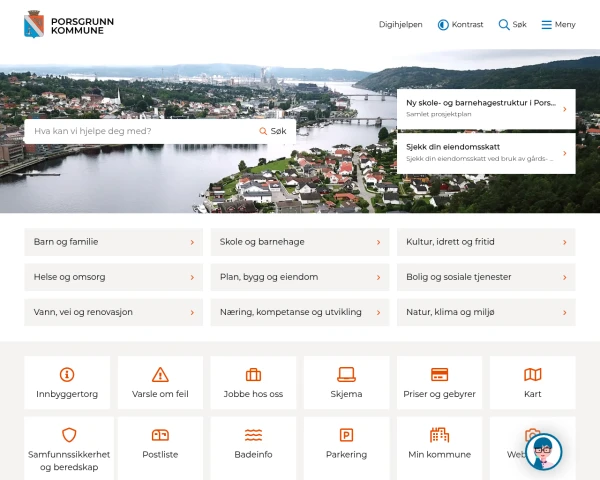The image size is (600, 480).
Task: Click the chevron beside Helse og omsorg
Action: (192, 278)
